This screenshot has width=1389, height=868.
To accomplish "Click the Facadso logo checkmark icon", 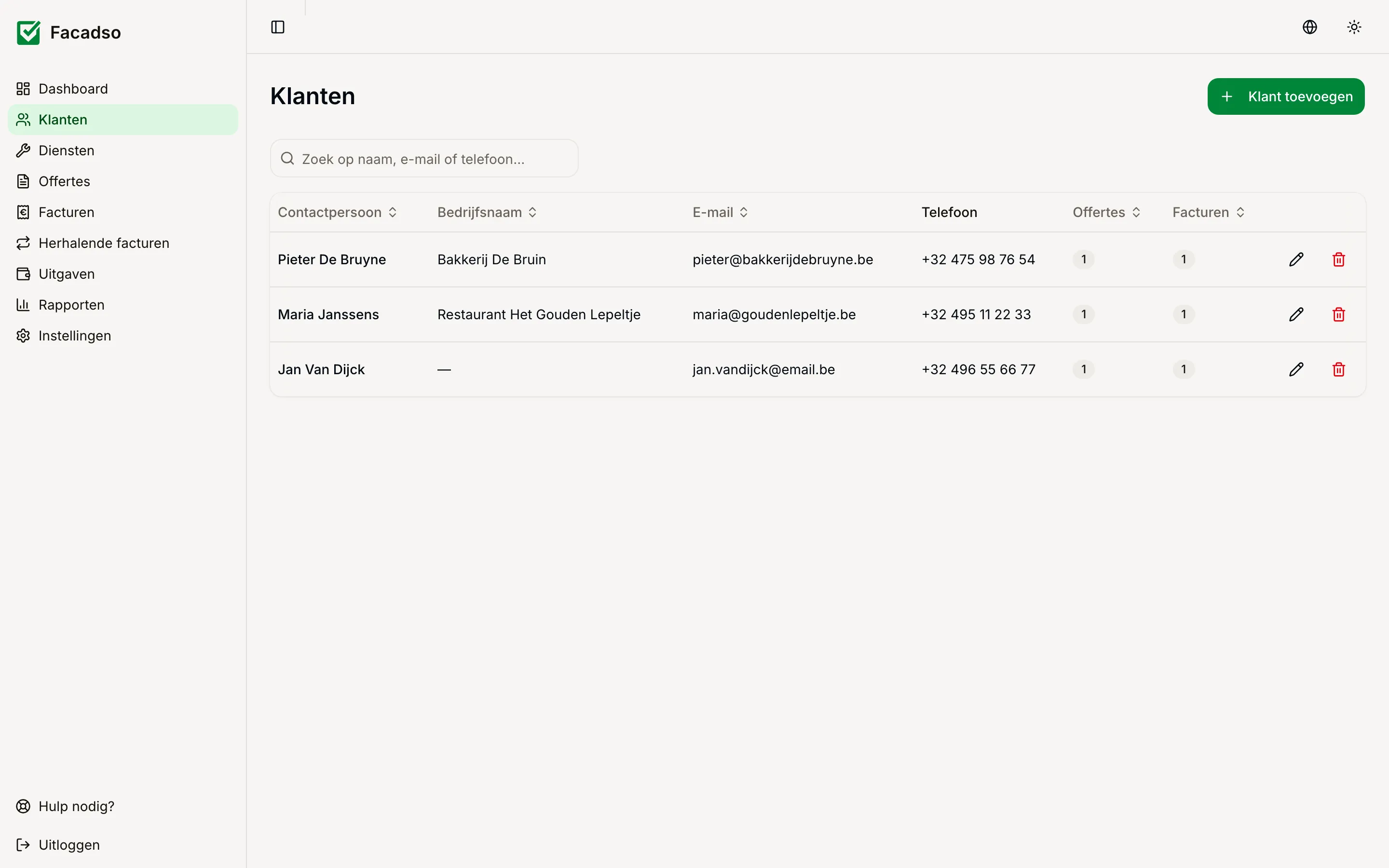I will tap(29, 33).
